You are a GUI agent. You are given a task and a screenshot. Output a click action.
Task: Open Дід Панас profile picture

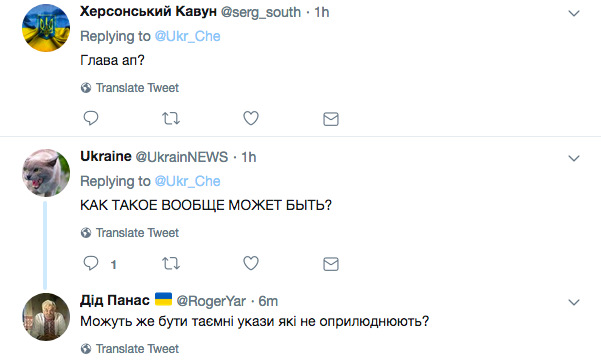pos(46,317)
